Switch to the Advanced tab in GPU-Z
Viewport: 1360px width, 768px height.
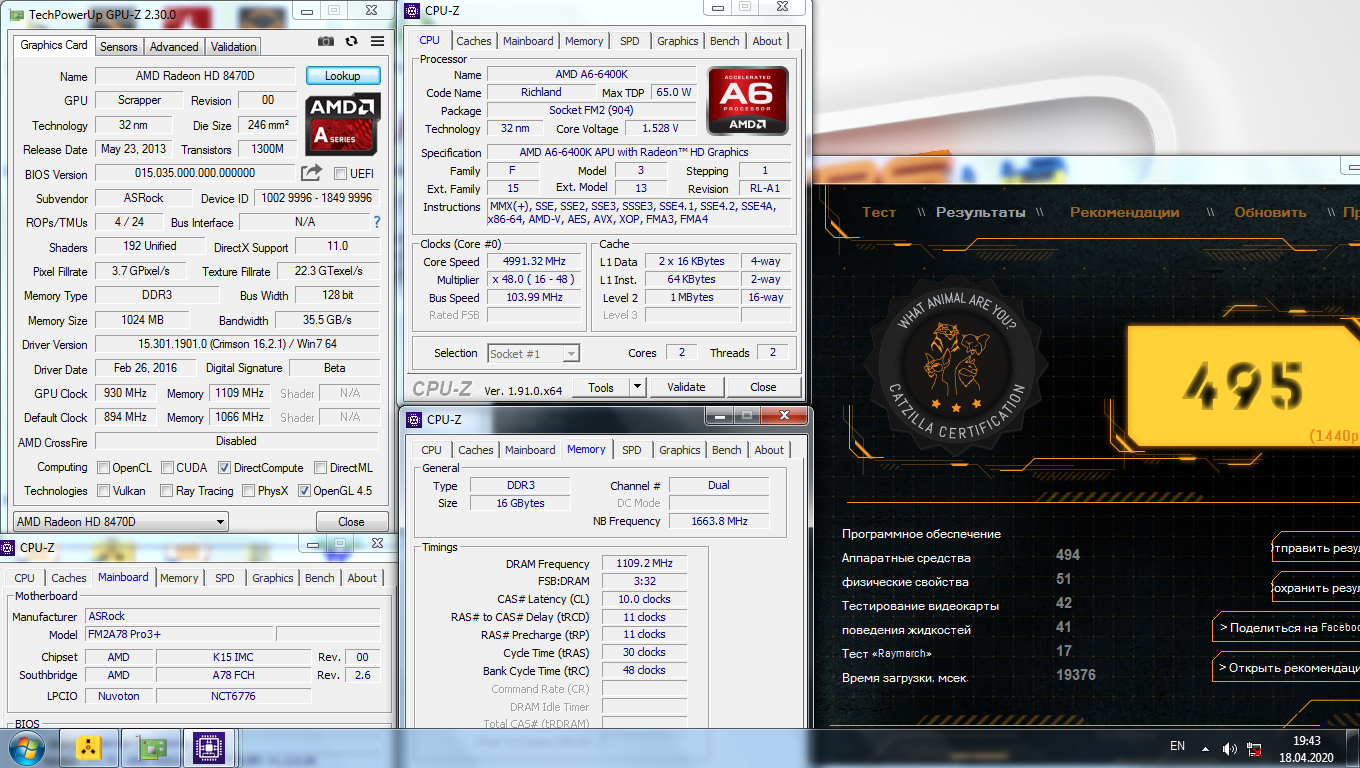click(x=174, y=46)
